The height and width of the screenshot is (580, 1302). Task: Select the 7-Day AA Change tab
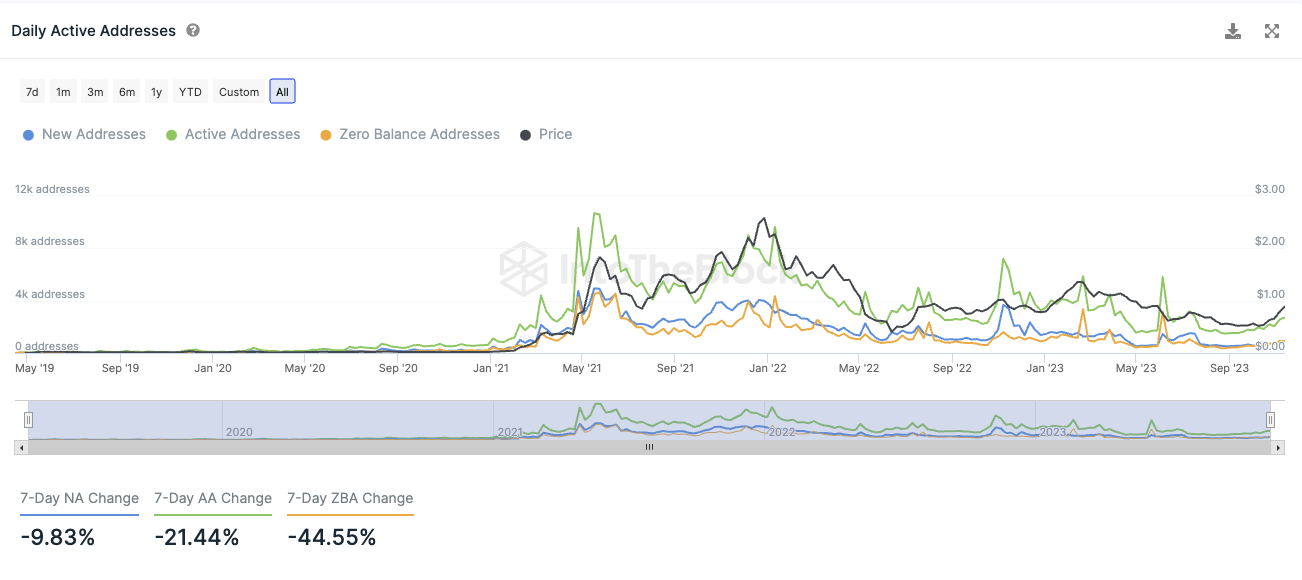click(213, 498)
